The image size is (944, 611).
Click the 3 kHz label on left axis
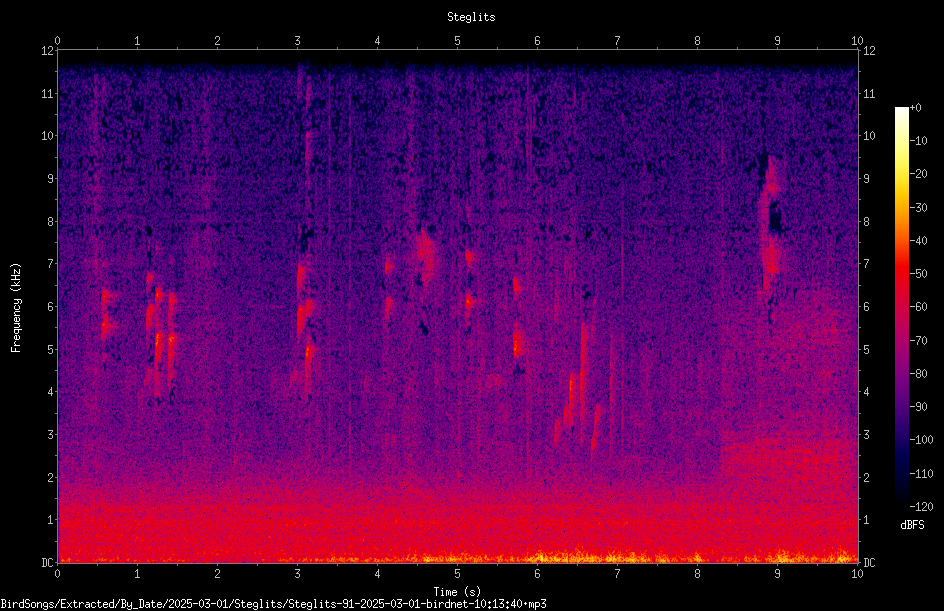click(51, 435)
